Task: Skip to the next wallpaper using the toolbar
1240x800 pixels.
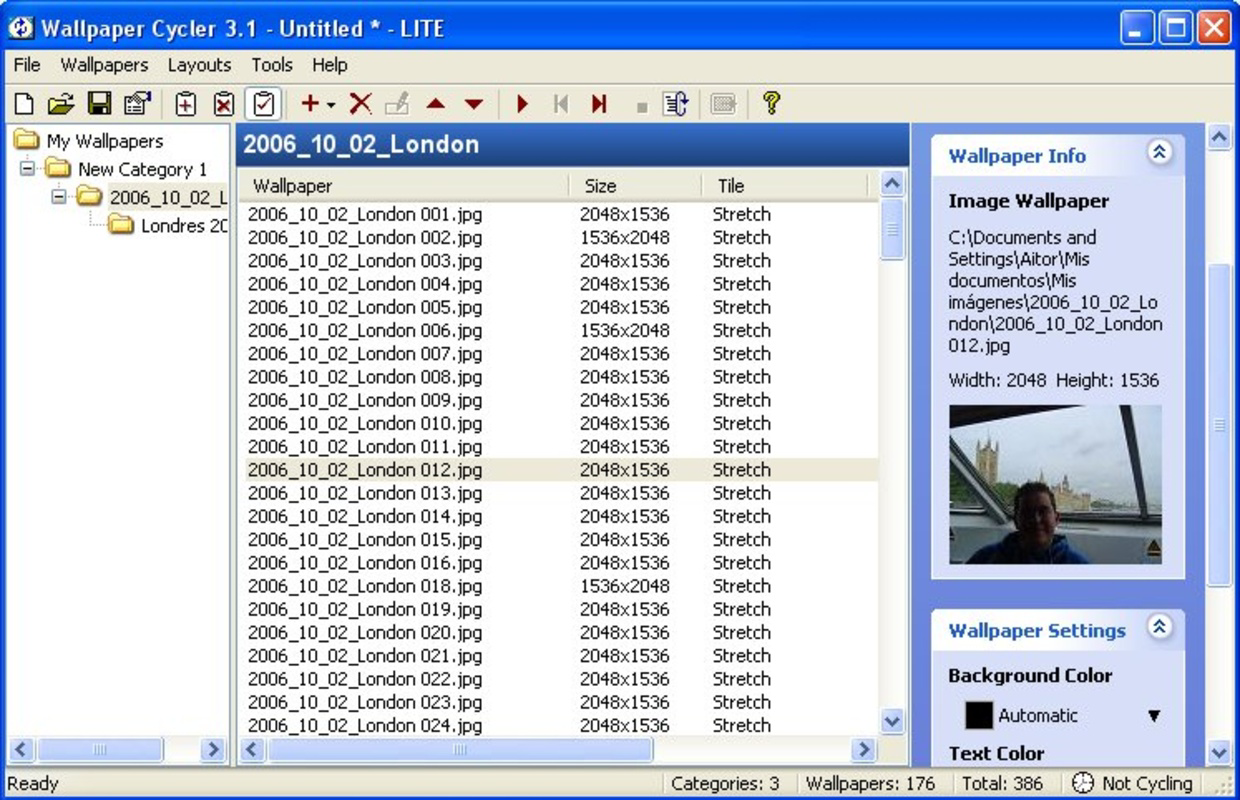Action: click(600, 103)
